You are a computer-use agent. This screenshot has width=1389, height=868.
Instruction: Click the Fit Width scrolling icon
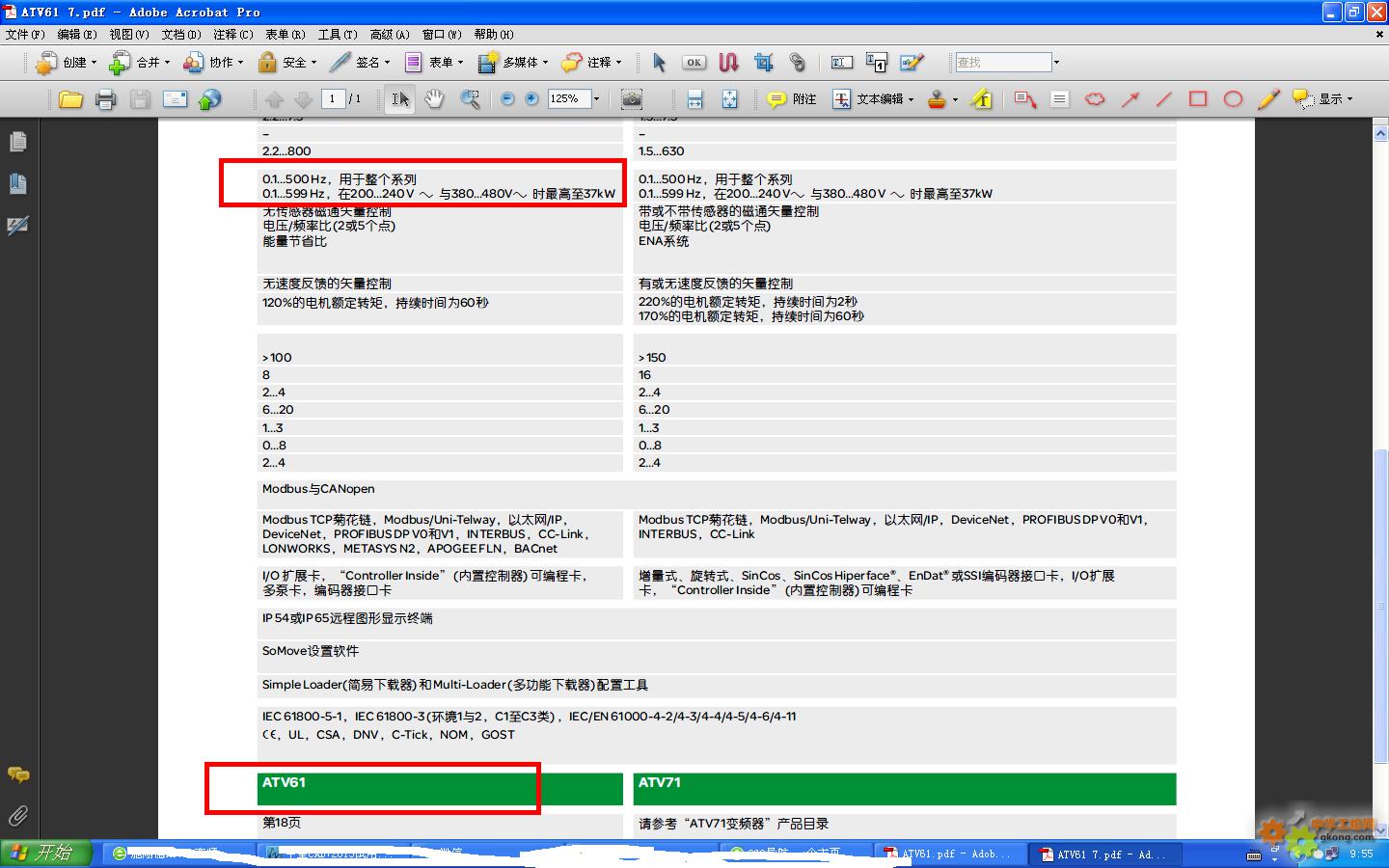694,99
